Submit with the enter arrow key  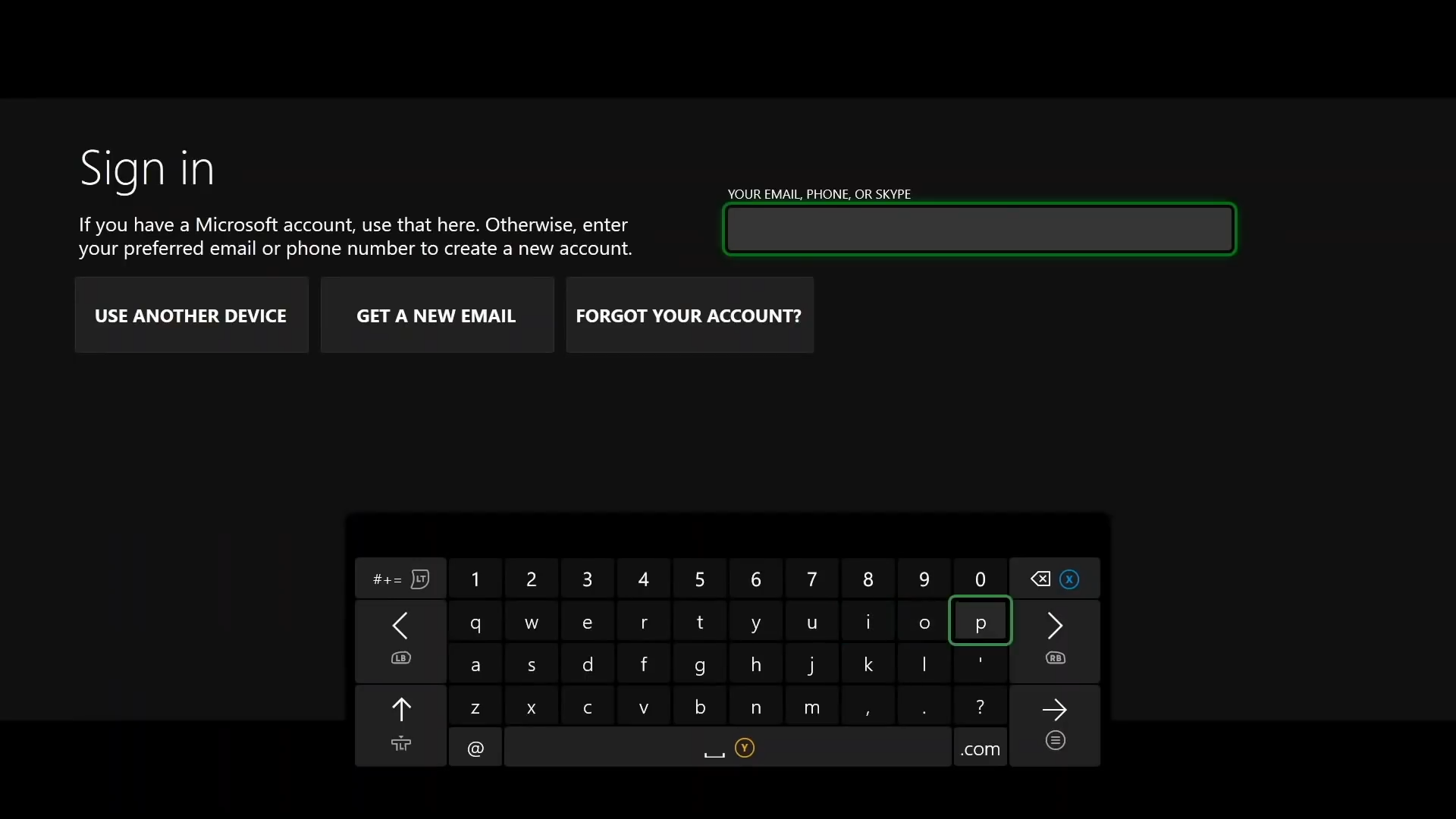pos(1054,726)
